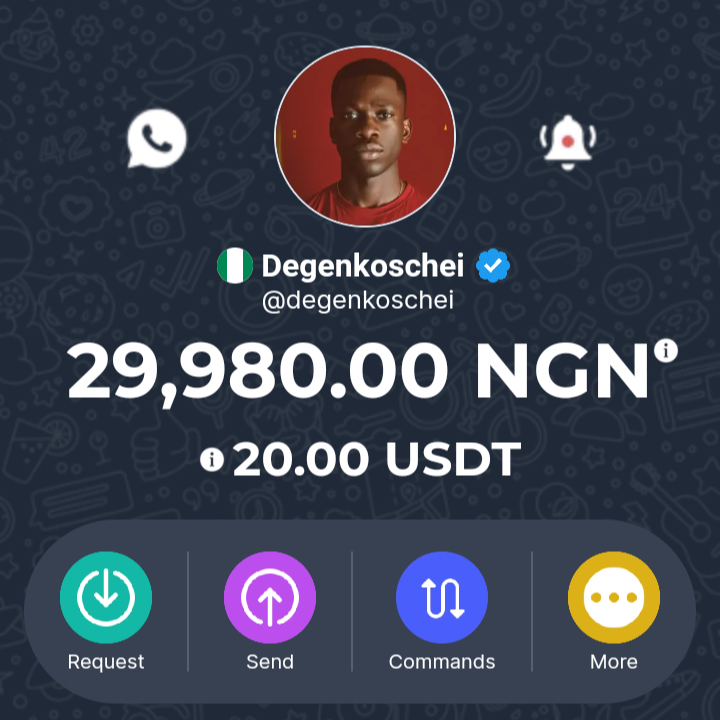720x720 pixels.
Task: Click the teal Request download icon
Action: (x=106, y=597)
